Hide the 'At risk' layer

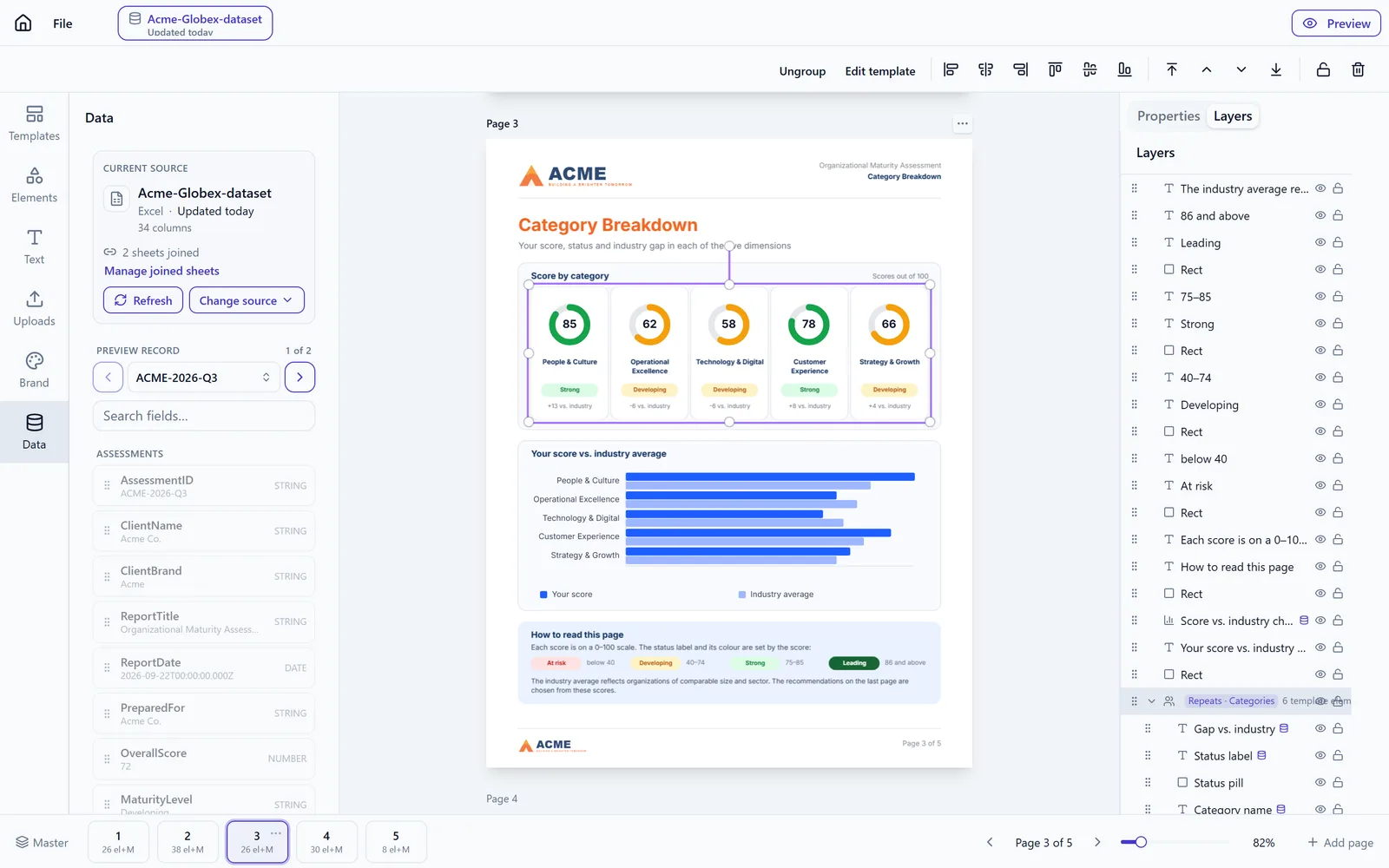coord(1320,485)
